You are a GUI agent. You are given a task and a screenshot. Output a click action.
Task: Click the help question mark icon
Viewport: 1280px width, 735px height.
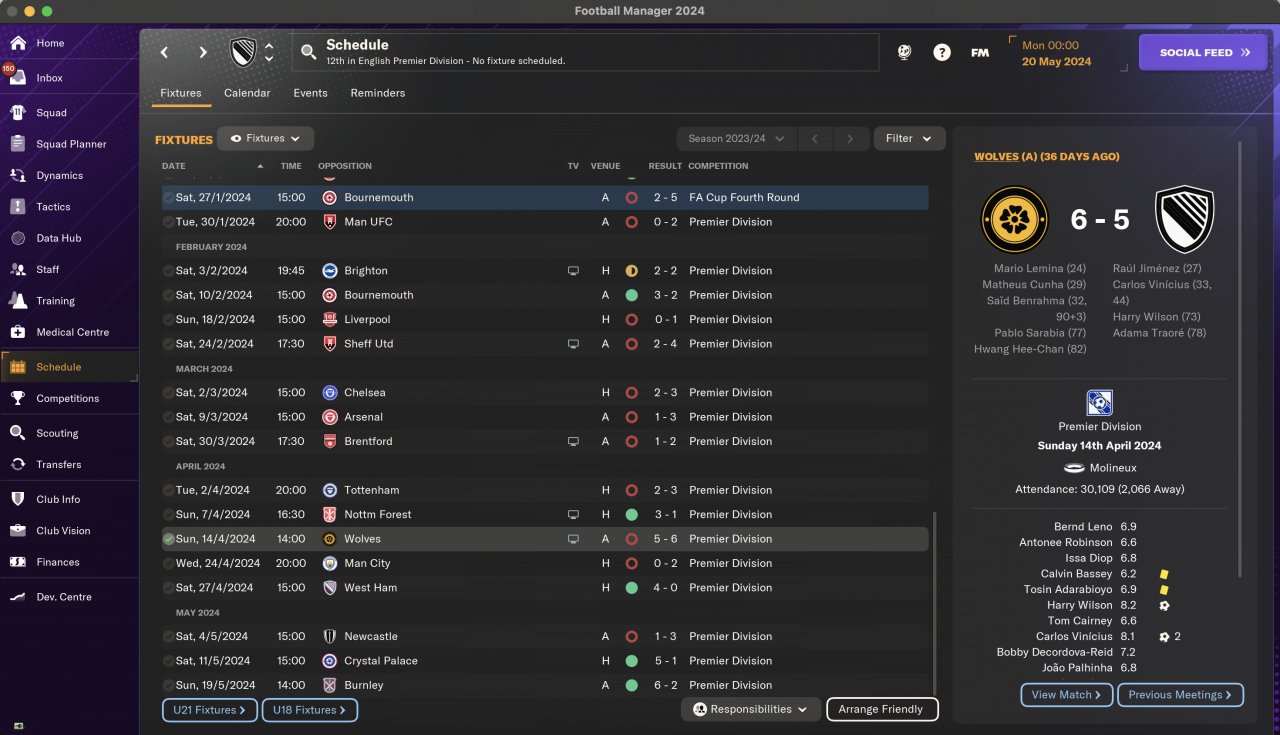click(942, 53)
